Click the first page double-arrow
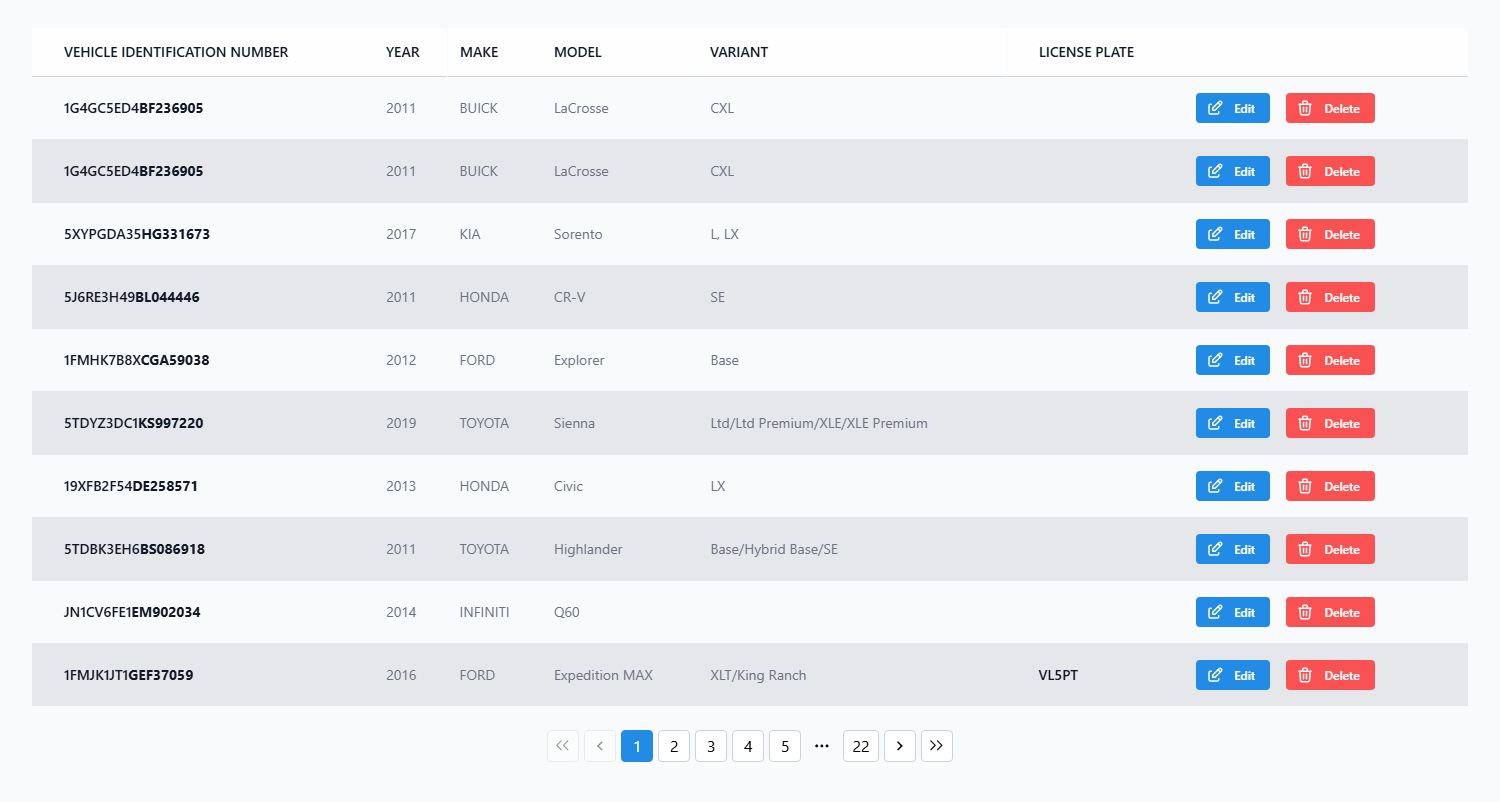This screenshot has width=1500, height=802. click(x=563, y=746)
